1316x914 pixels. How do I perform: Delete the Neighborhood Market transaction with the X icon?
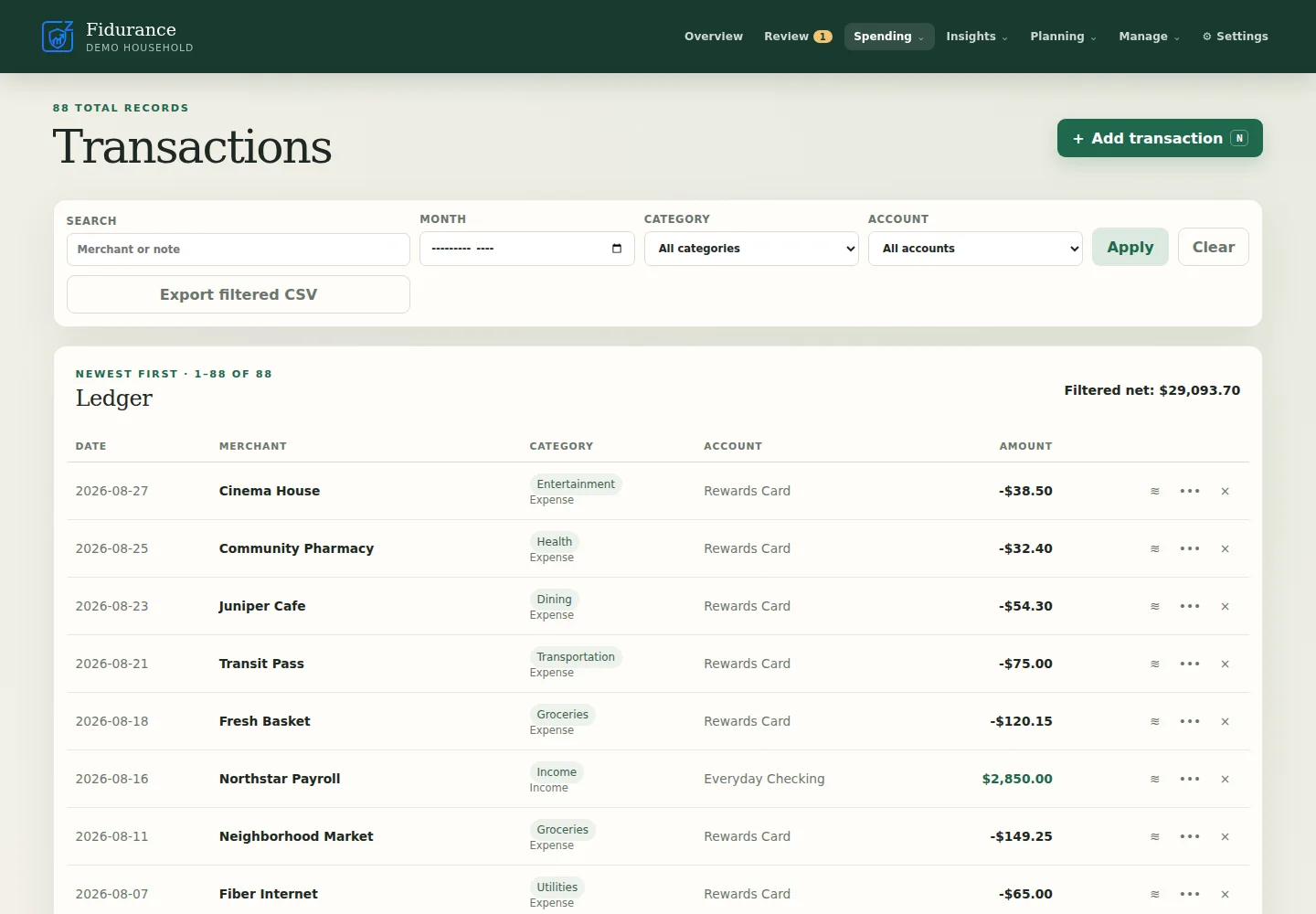[1226, 836]
